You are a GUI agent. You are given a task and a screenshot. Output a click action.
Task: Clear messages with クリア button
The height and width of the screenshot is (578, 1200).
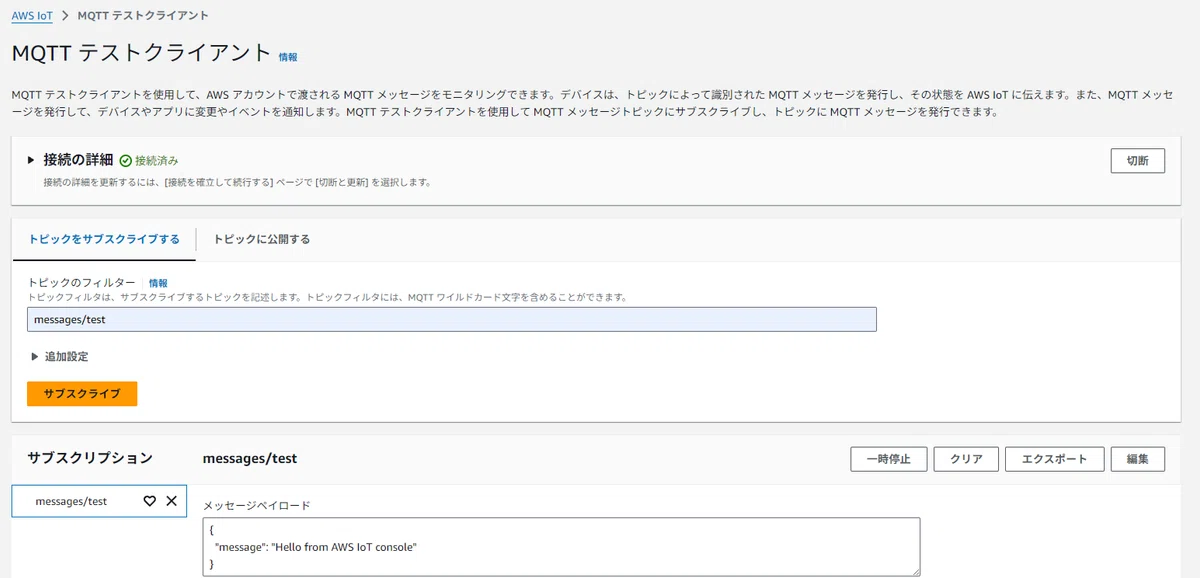[966, 459]
